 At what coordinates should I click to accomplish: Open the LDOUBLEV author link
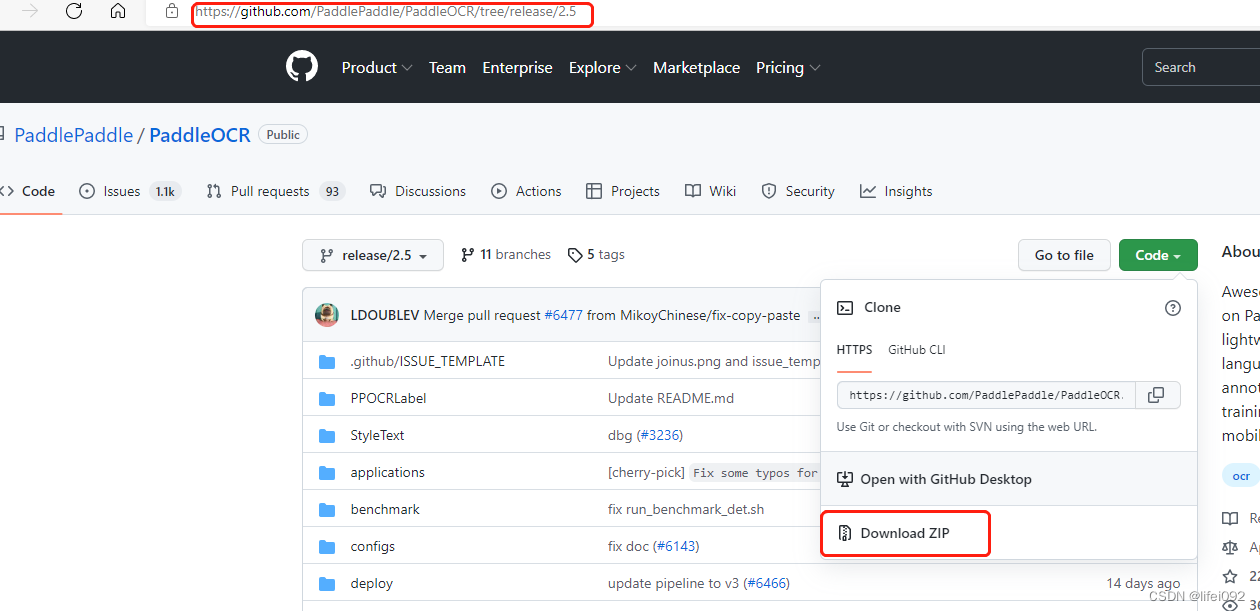click(x=385, y=315)
